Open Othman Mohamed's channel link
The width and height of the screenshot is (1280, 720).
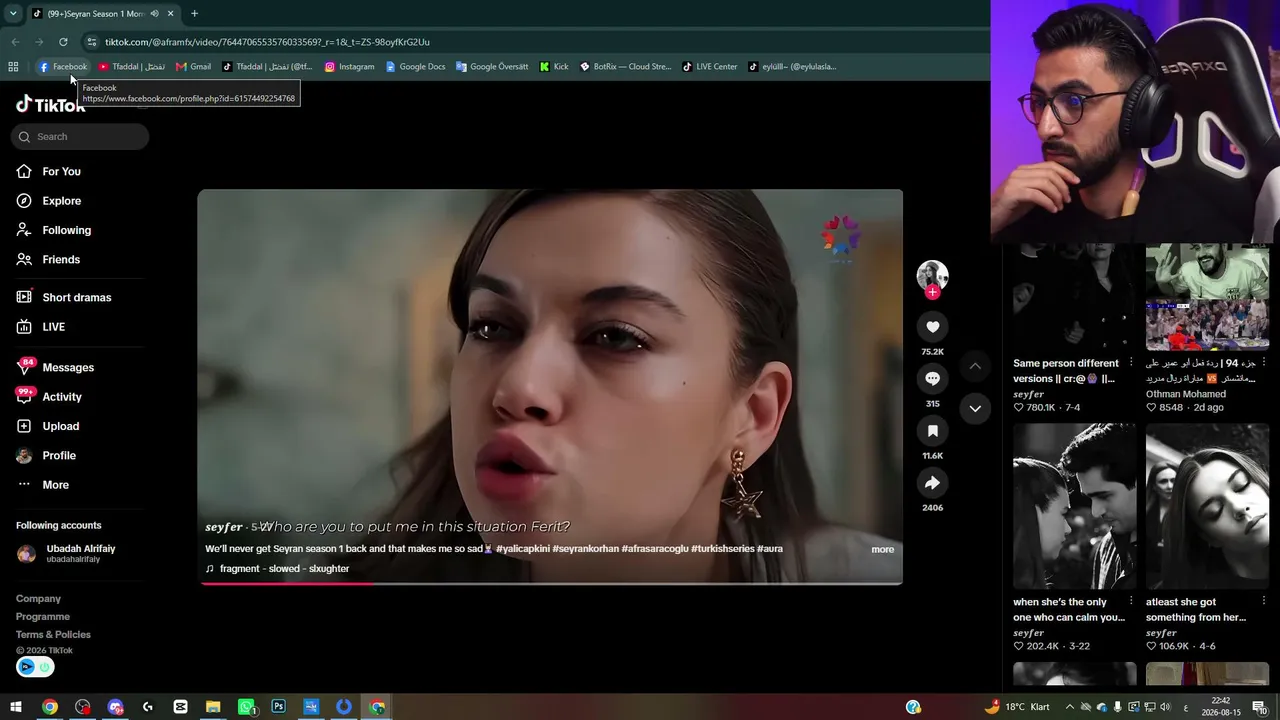[1186, 394]
